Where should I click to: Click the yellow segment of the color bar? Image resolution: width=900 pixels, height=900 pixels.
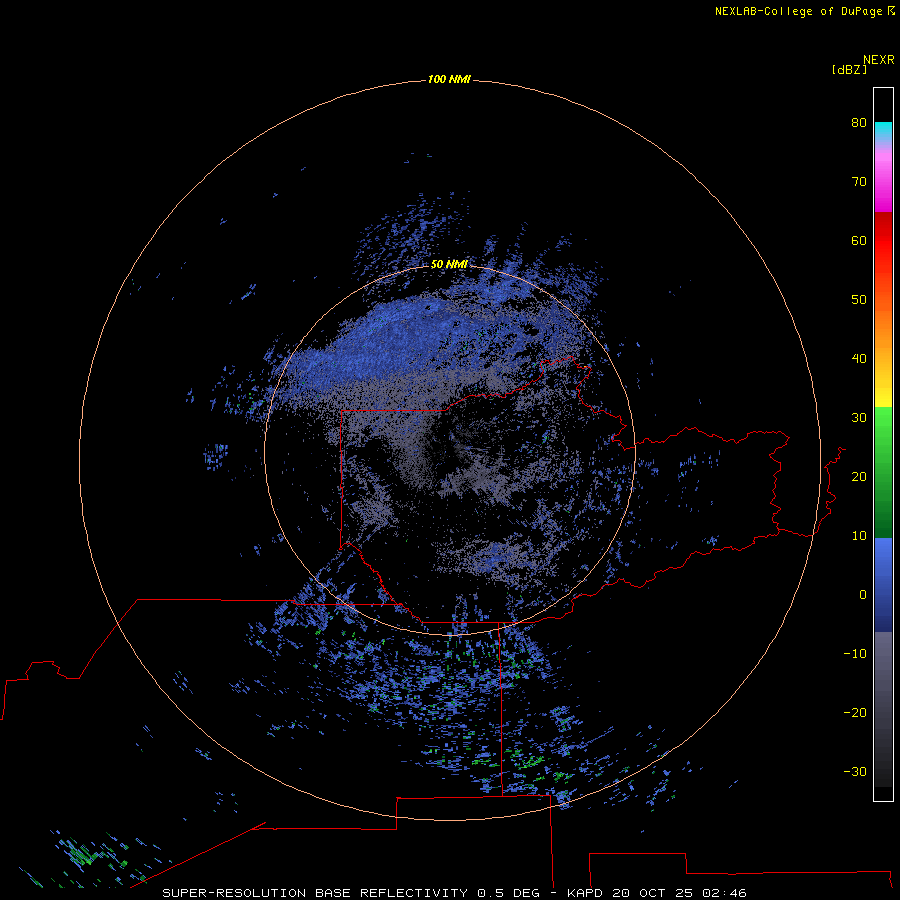(883, 397)
